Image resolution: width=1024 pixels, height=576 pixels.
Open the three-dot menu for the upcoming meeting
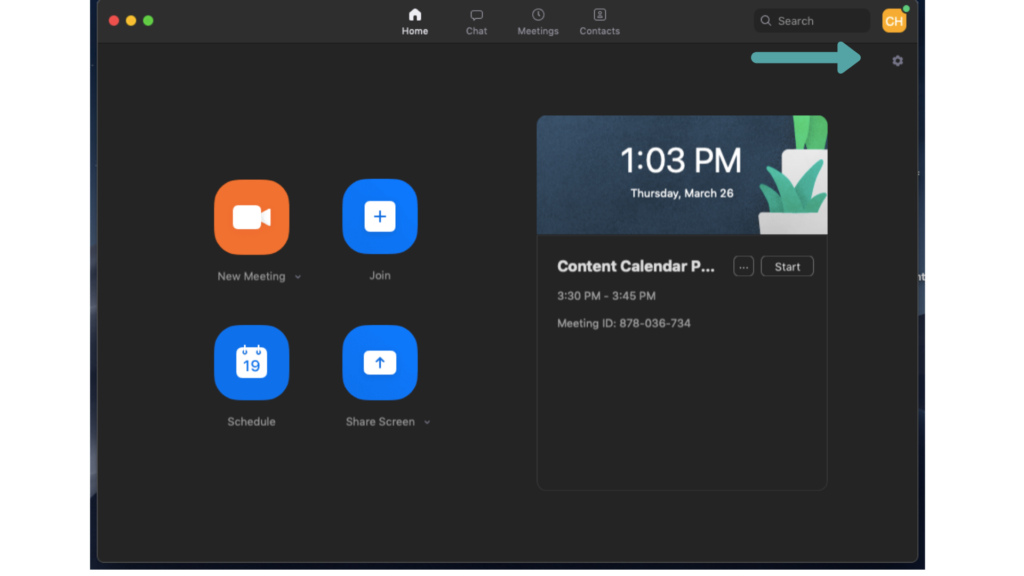click(743, 266)
